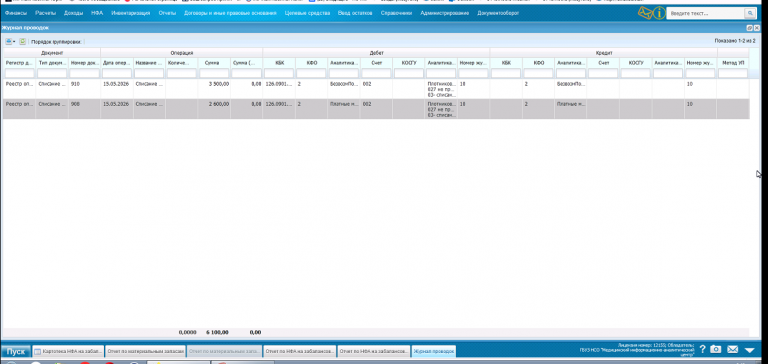Click the Порядок группировки label
Image resolution: width=768 pixels, height=364 pixels.
[x=56, y=42]
